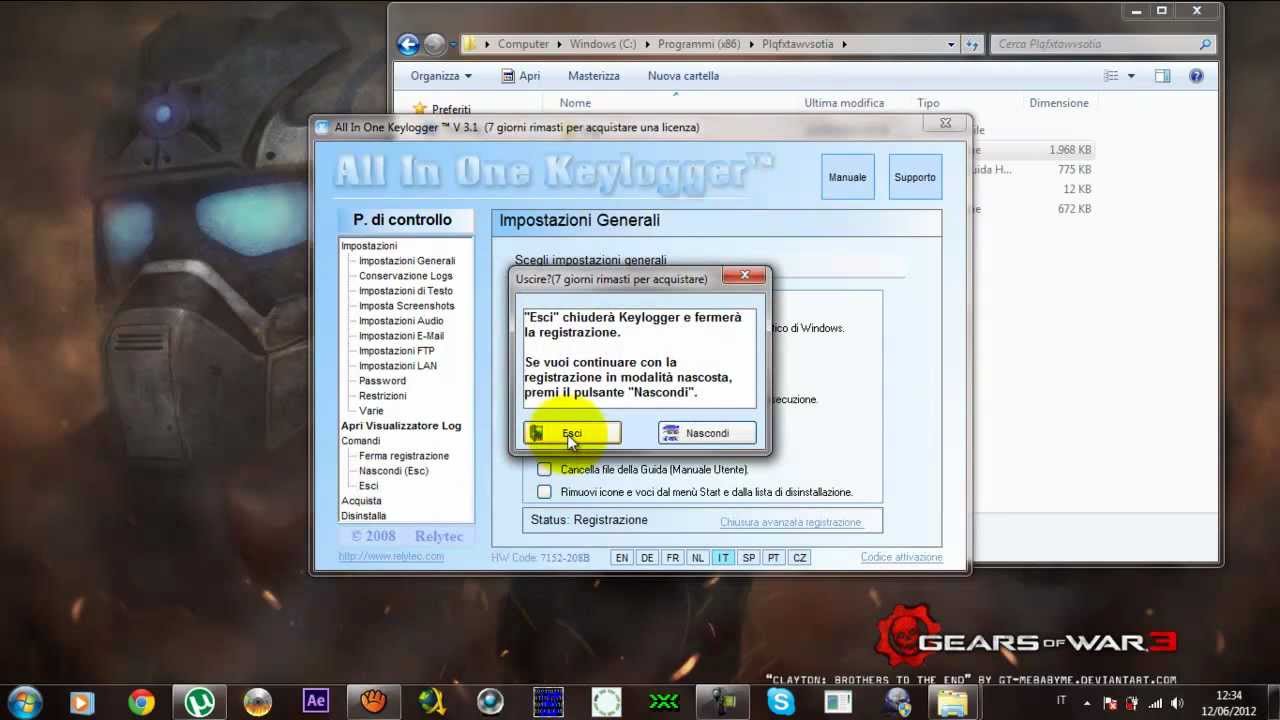Image resolution: width=1280 pixels, height=720 pixels.
Task: Select Impostazioni di Testo in tree
Action: click(405, 291)
